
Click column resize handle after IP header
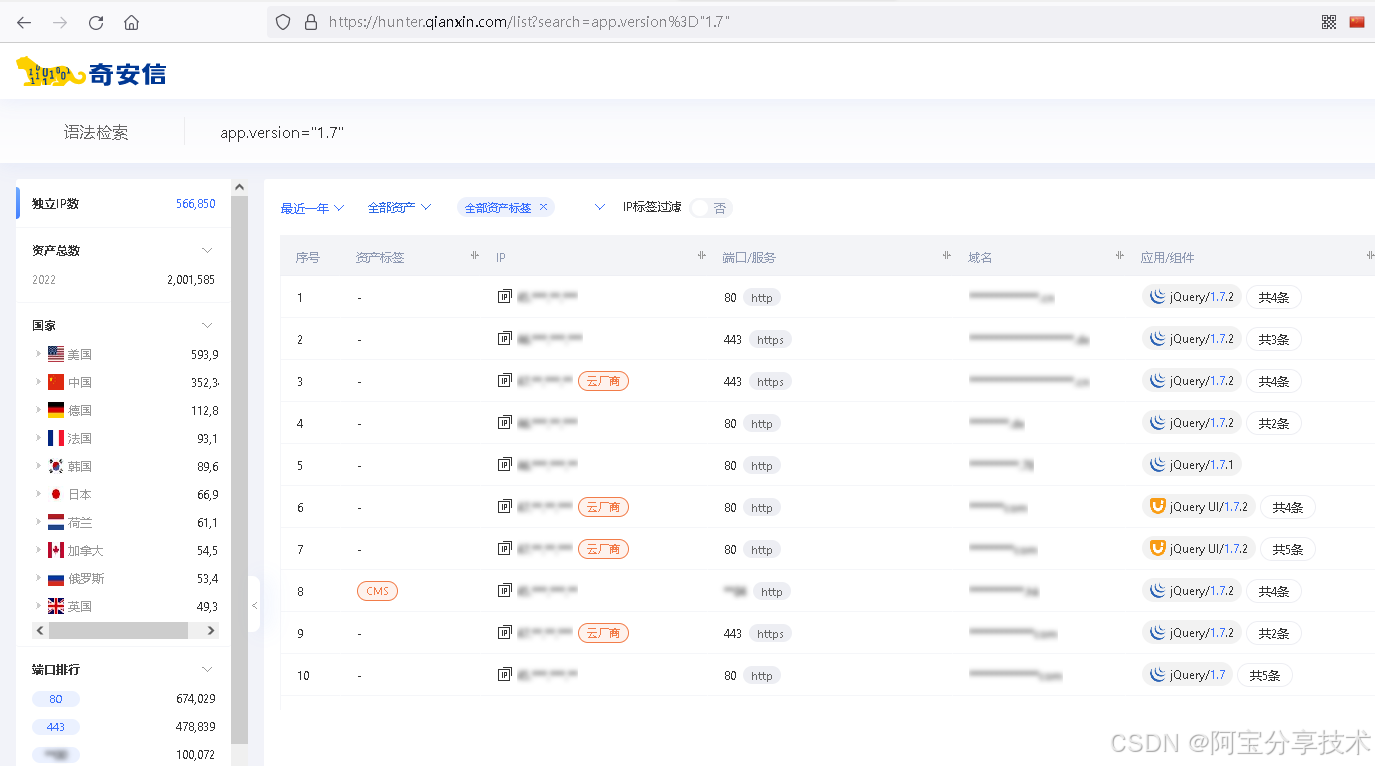[x=702, y=256]
